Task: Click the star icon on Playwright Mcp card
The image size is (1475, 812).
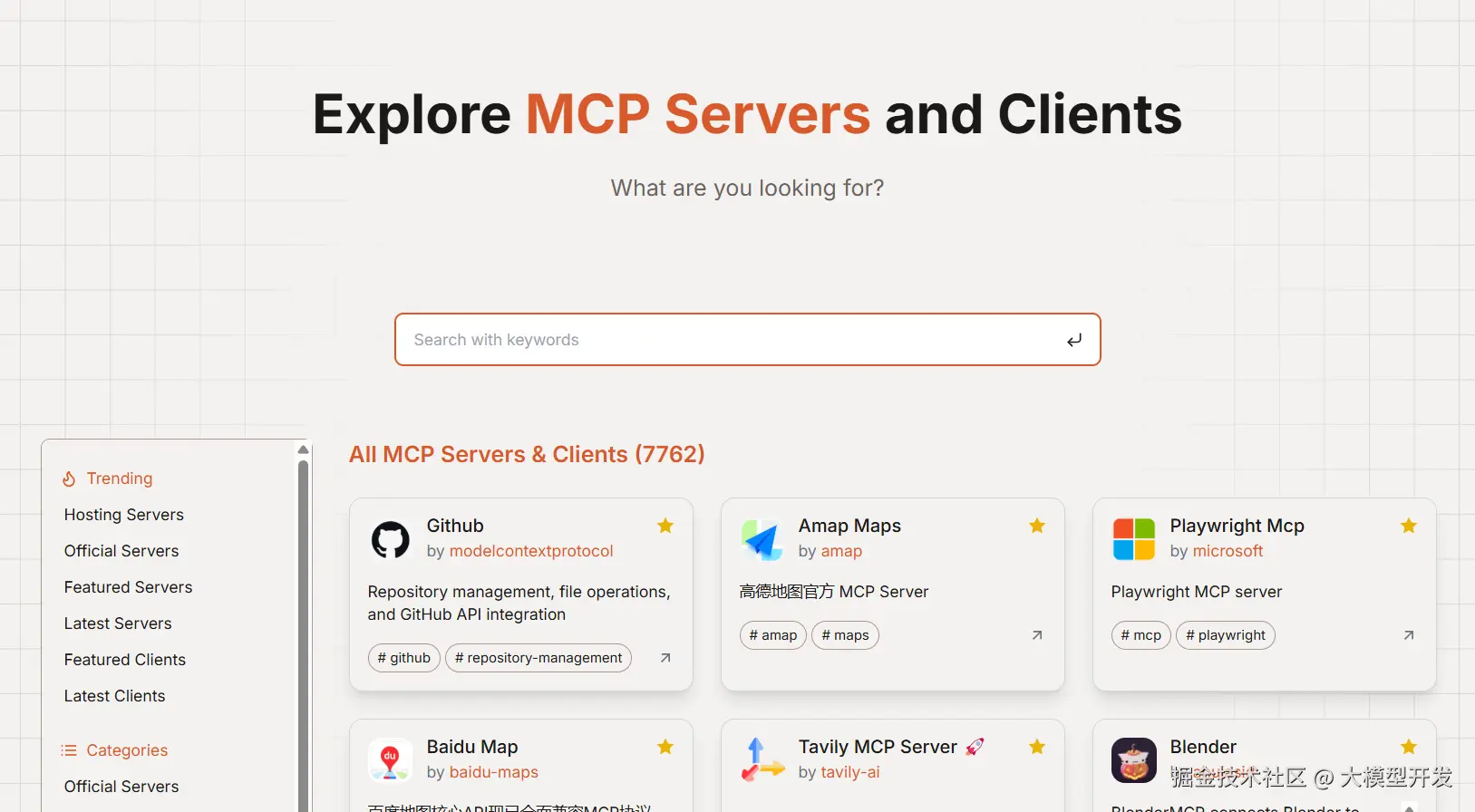Action: pyautogui.click(x=1409, y=526)
